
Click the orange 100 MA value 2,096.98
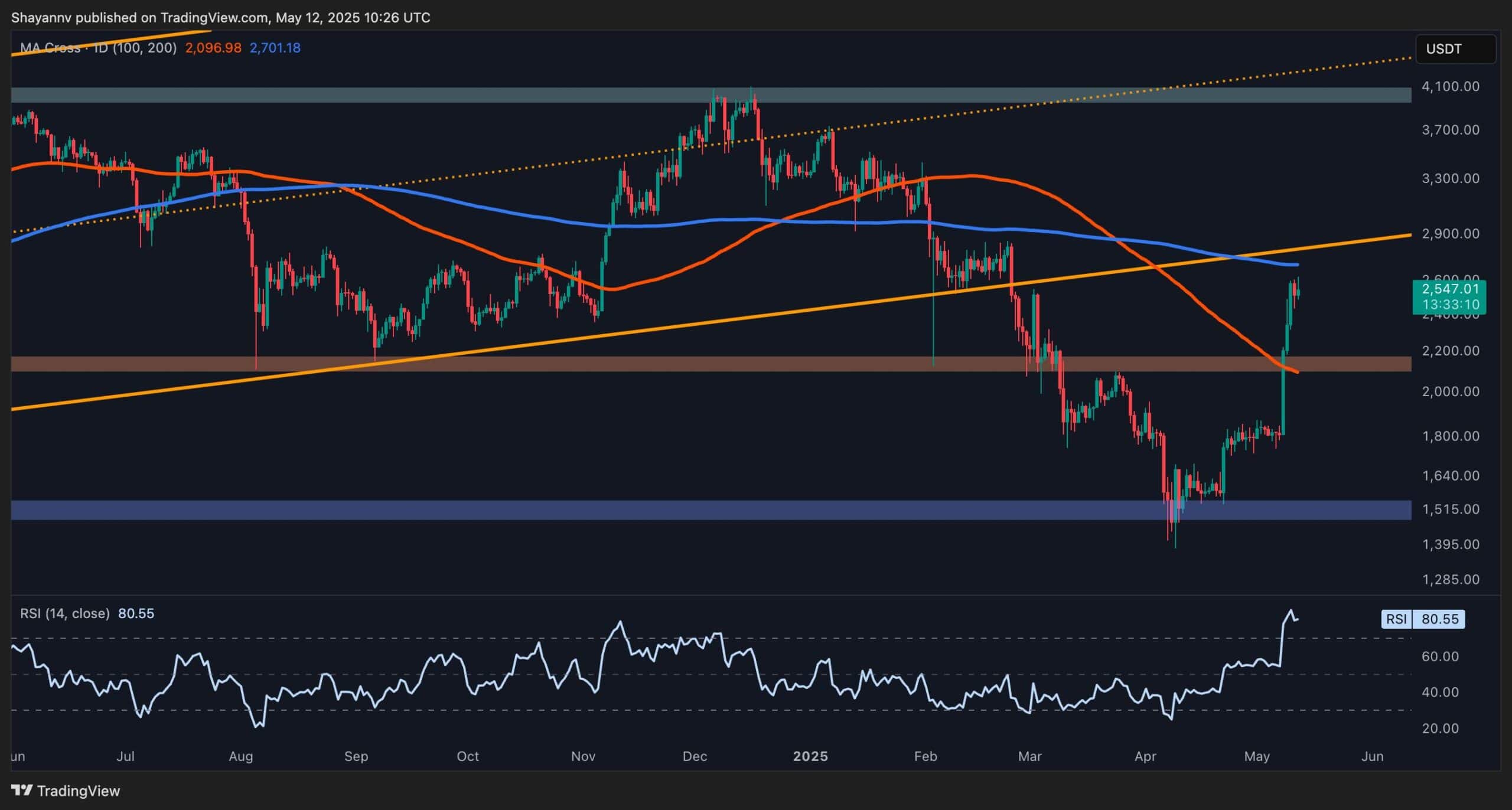tap(214, 47)
